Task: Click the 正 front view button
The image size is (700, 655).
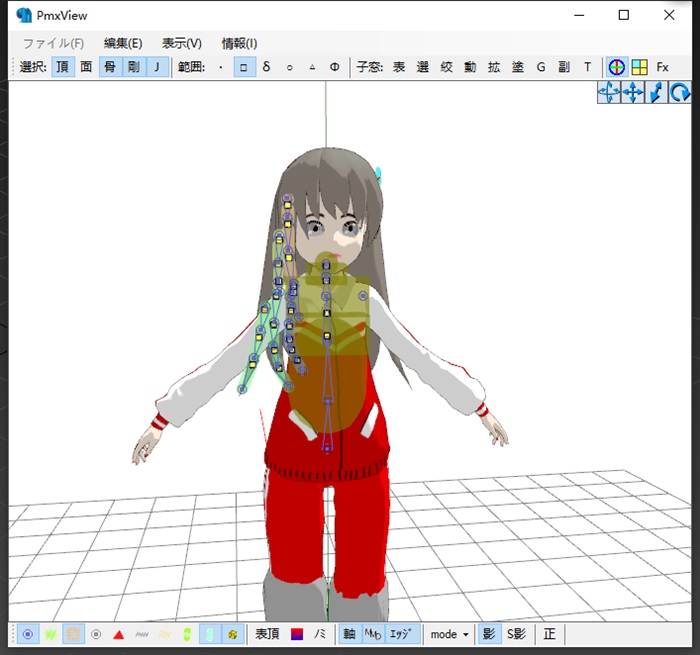Action: pos(549,634)
